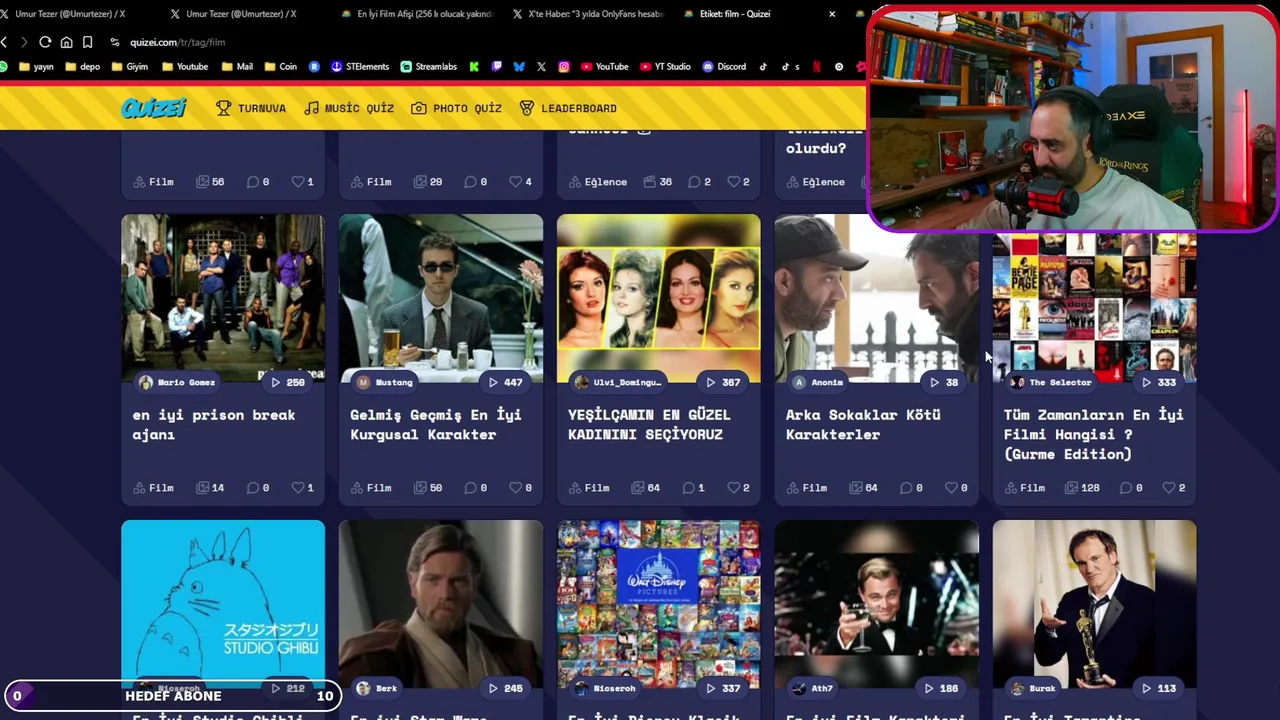Visit author Mario Gomez profile

point(177,382)
